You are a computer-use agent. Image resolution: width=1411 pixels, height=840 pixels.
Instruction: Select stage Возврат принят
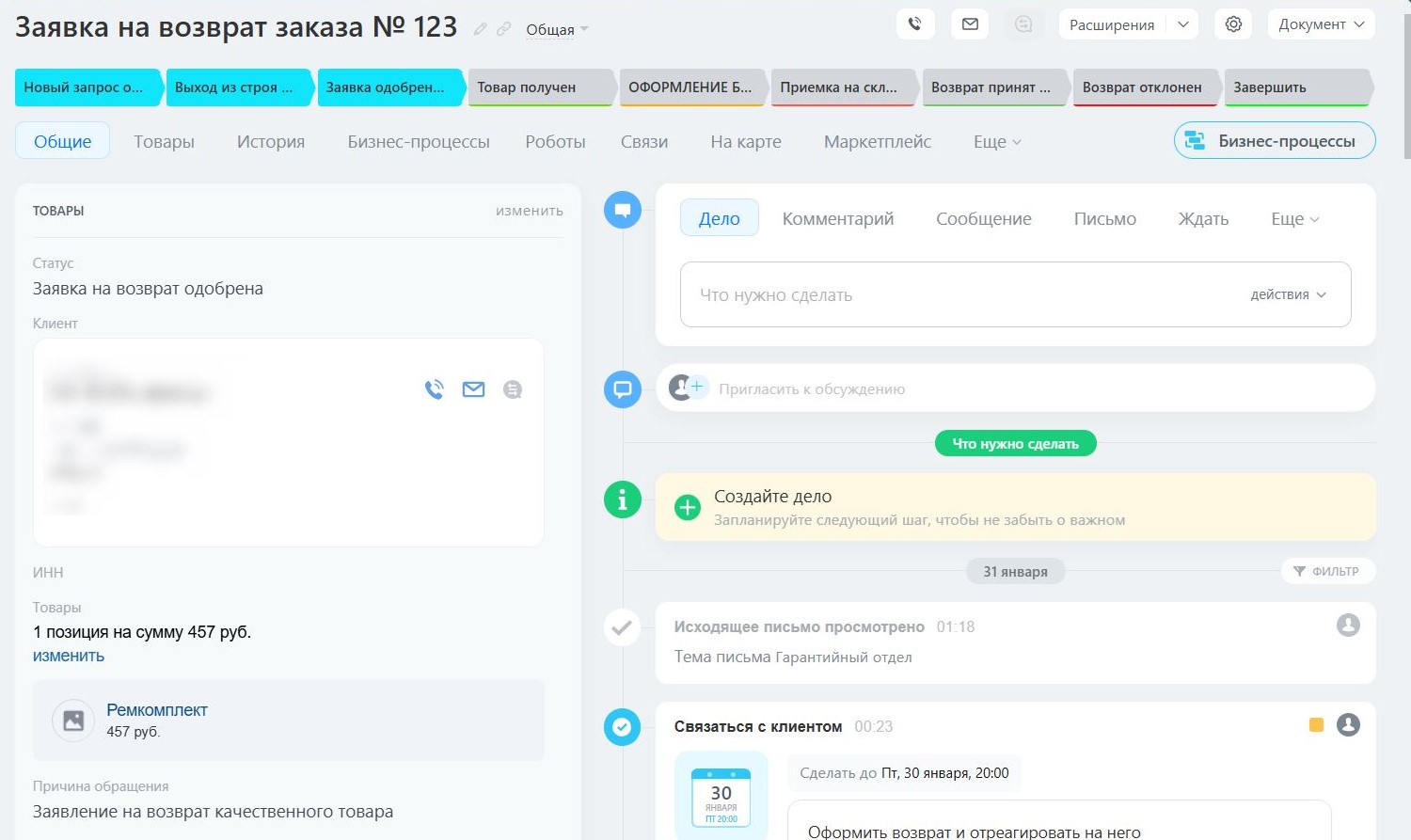(995, 87)
